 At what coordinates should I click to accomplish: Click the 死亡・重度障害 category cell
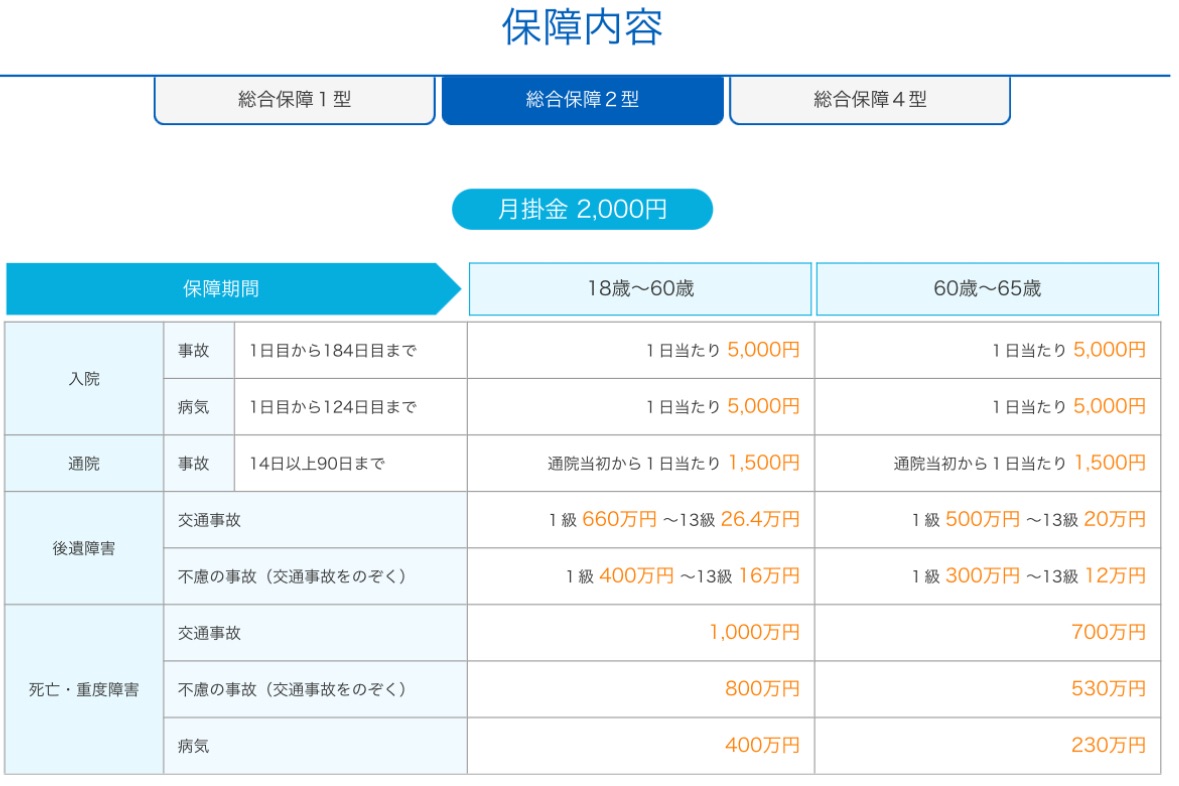(x=85, y=690)
